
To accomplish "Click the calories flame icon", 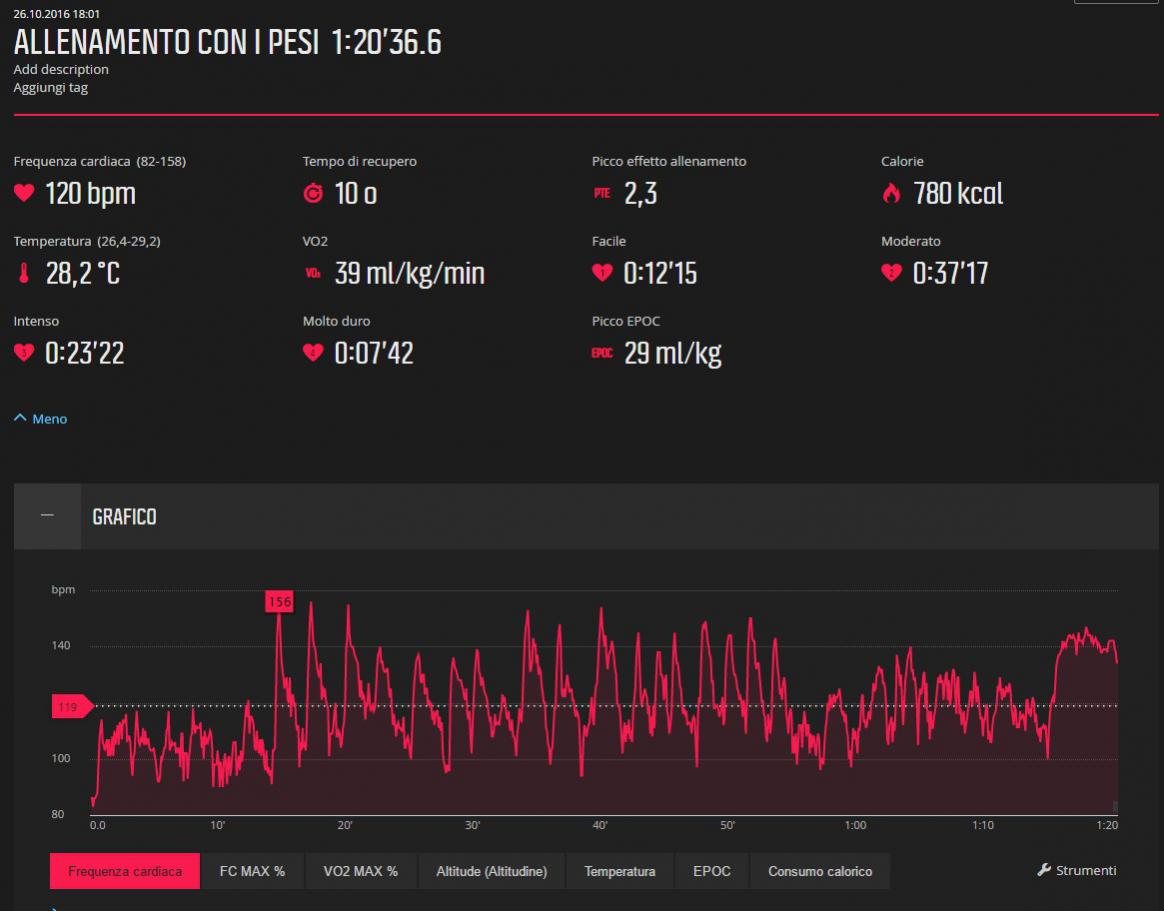I will pyautogui.click(x=891, y=193).
